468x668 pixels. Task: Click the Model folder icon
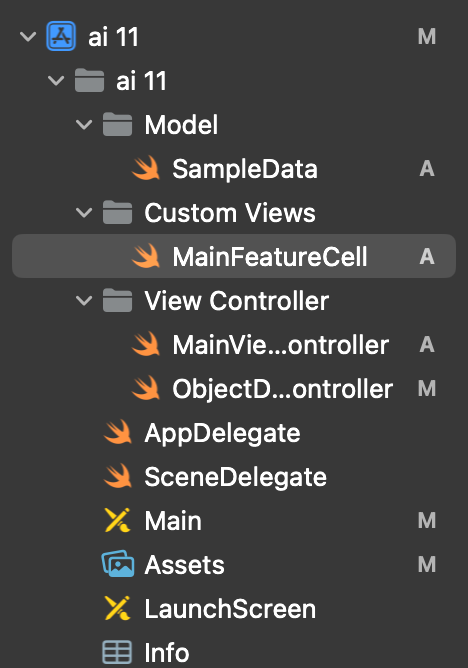[118, 124]
